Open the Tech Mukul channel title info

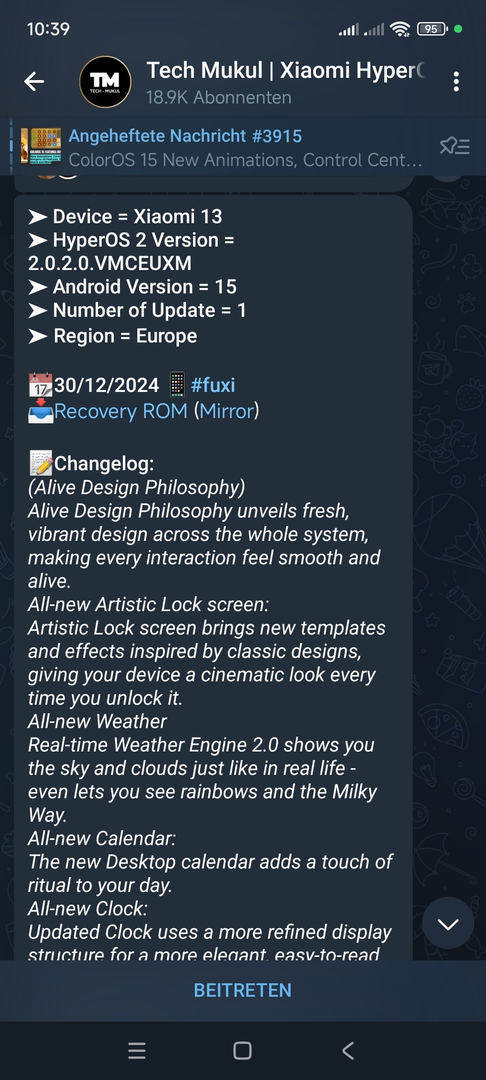point(286,71)
